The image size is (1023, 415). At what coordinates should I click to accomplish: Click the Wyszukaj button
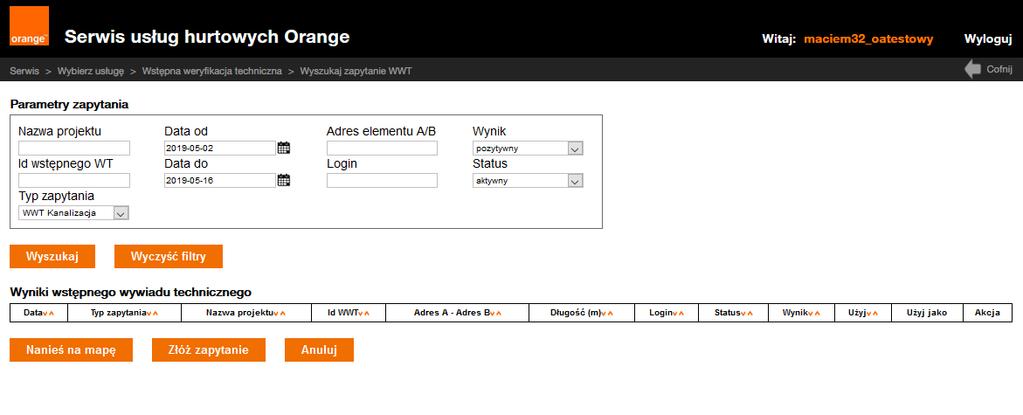point(52,256)
